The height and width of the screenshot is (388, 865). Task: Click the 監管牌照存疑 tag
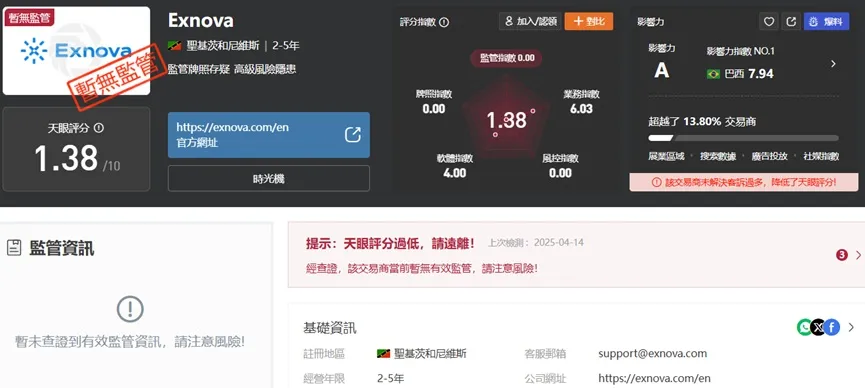pos(198,69)
